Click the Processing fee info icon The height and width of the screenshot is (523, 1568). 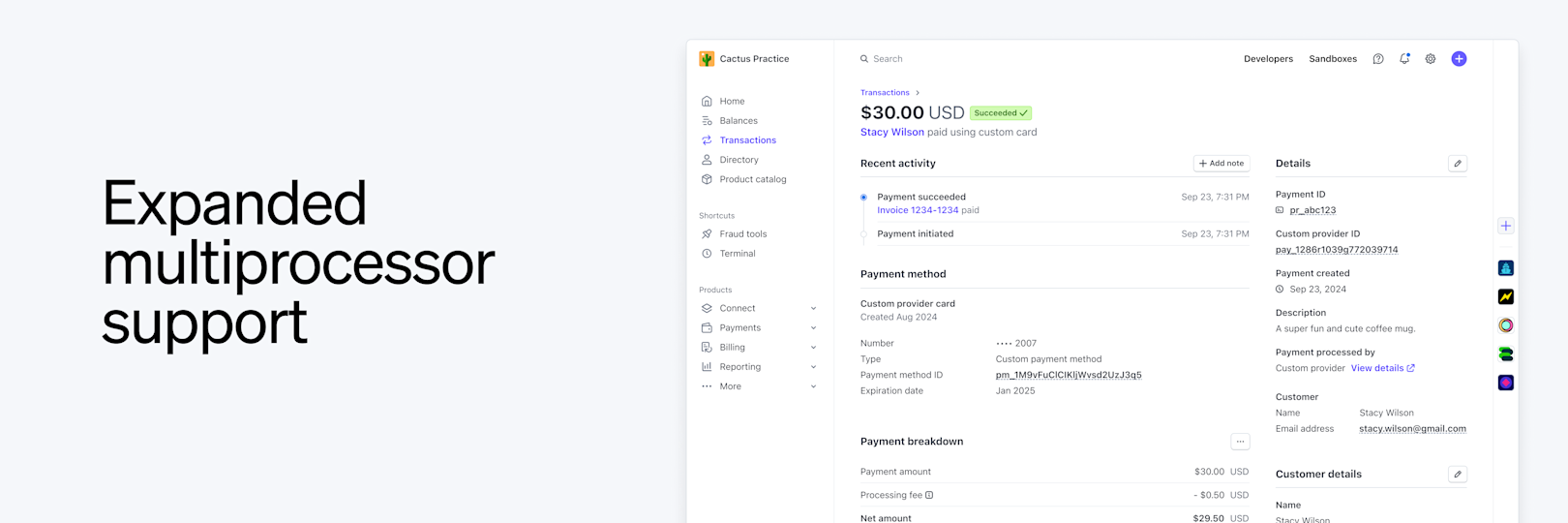(x=929, y=495)
